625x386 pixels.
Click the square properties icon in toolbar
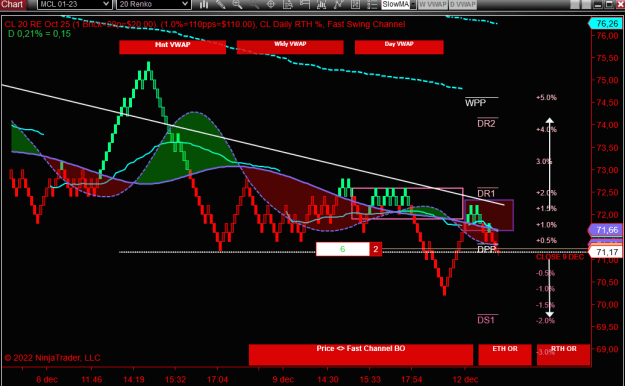[x=355, y=4]
